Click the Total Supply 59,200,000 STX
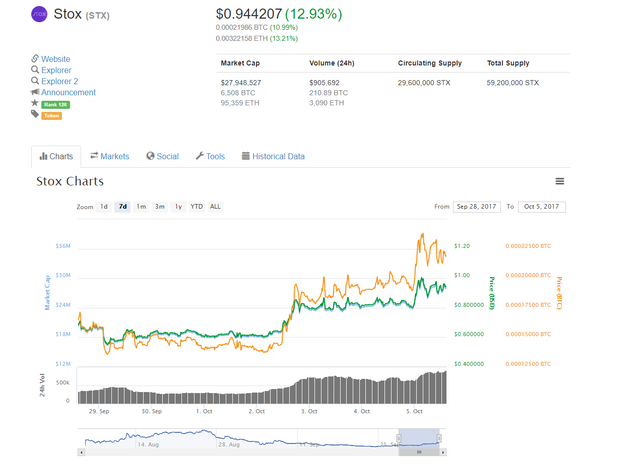640x464 pixels. tap(513, 83)
